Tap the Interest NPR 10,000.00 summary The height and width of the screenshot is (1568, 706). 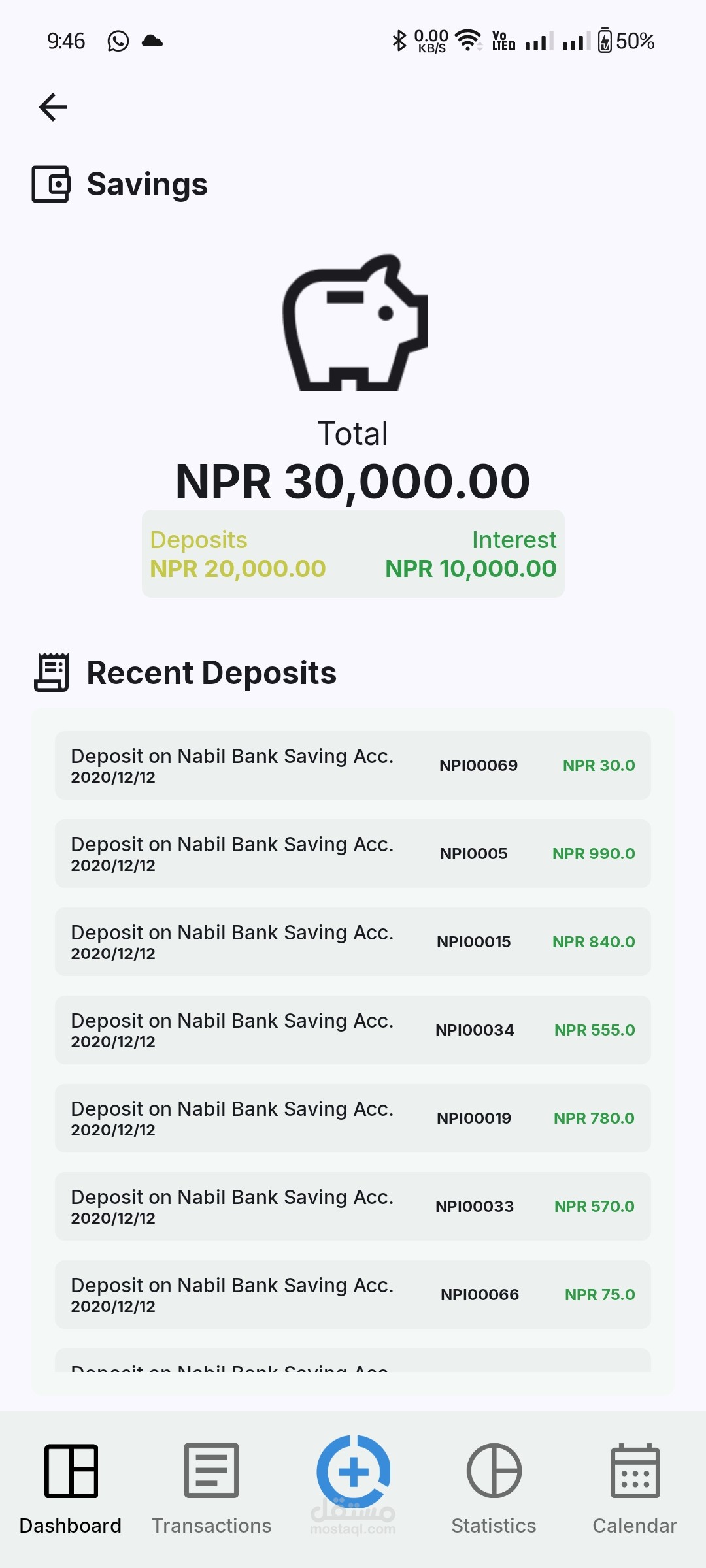471,554
